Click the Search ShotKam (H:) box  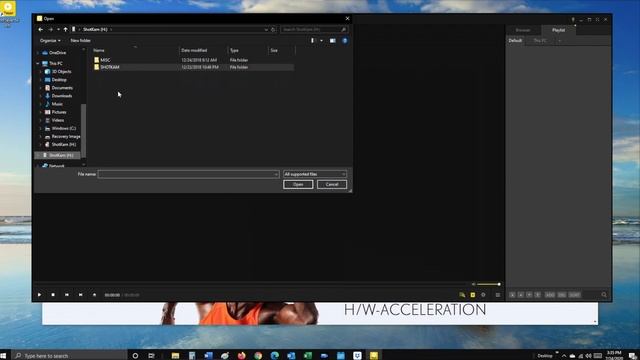click(x=314, y=29)
